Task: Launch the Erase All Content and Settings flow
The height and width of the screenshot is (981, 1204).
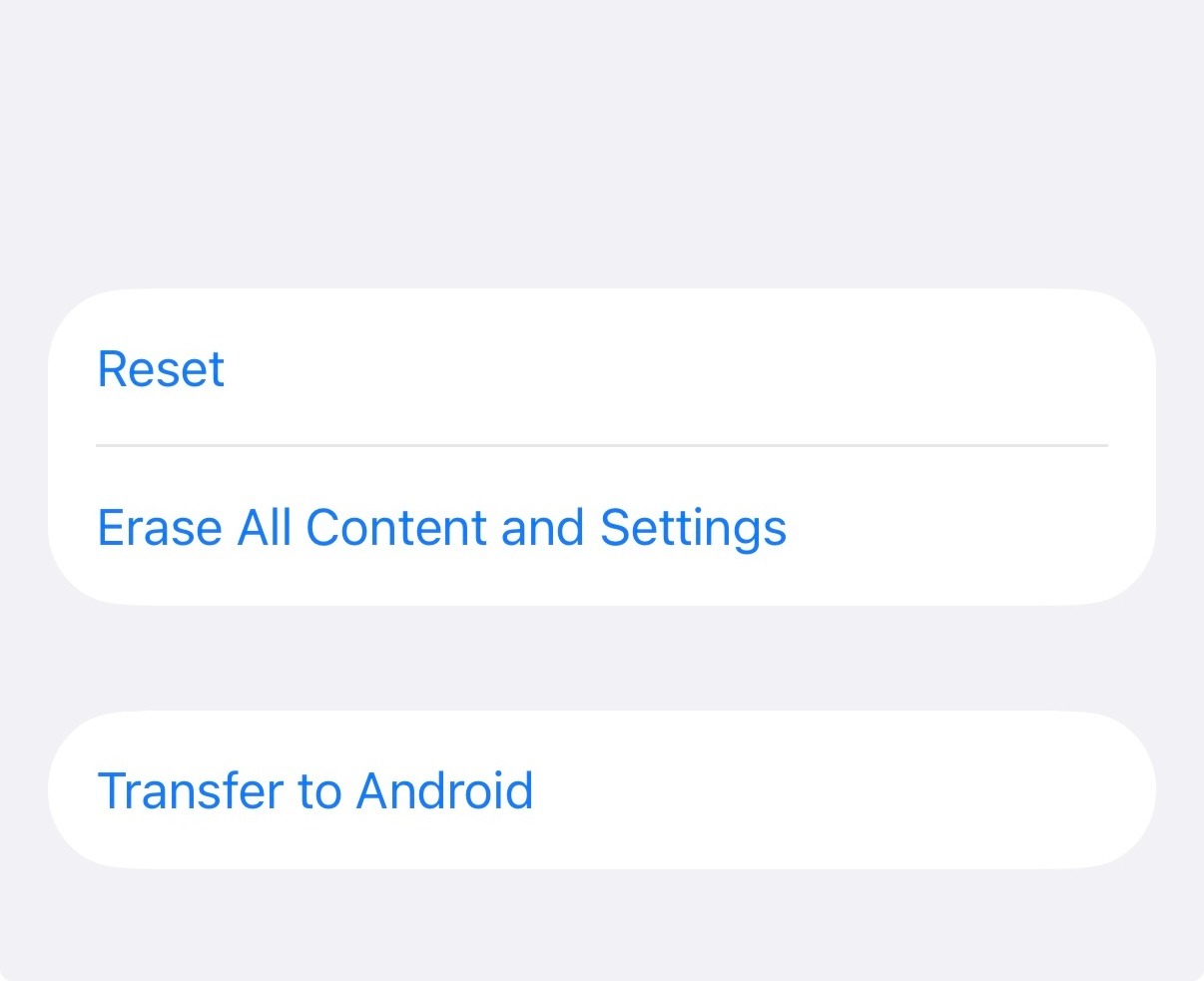Action: click(x=441, y=527)
